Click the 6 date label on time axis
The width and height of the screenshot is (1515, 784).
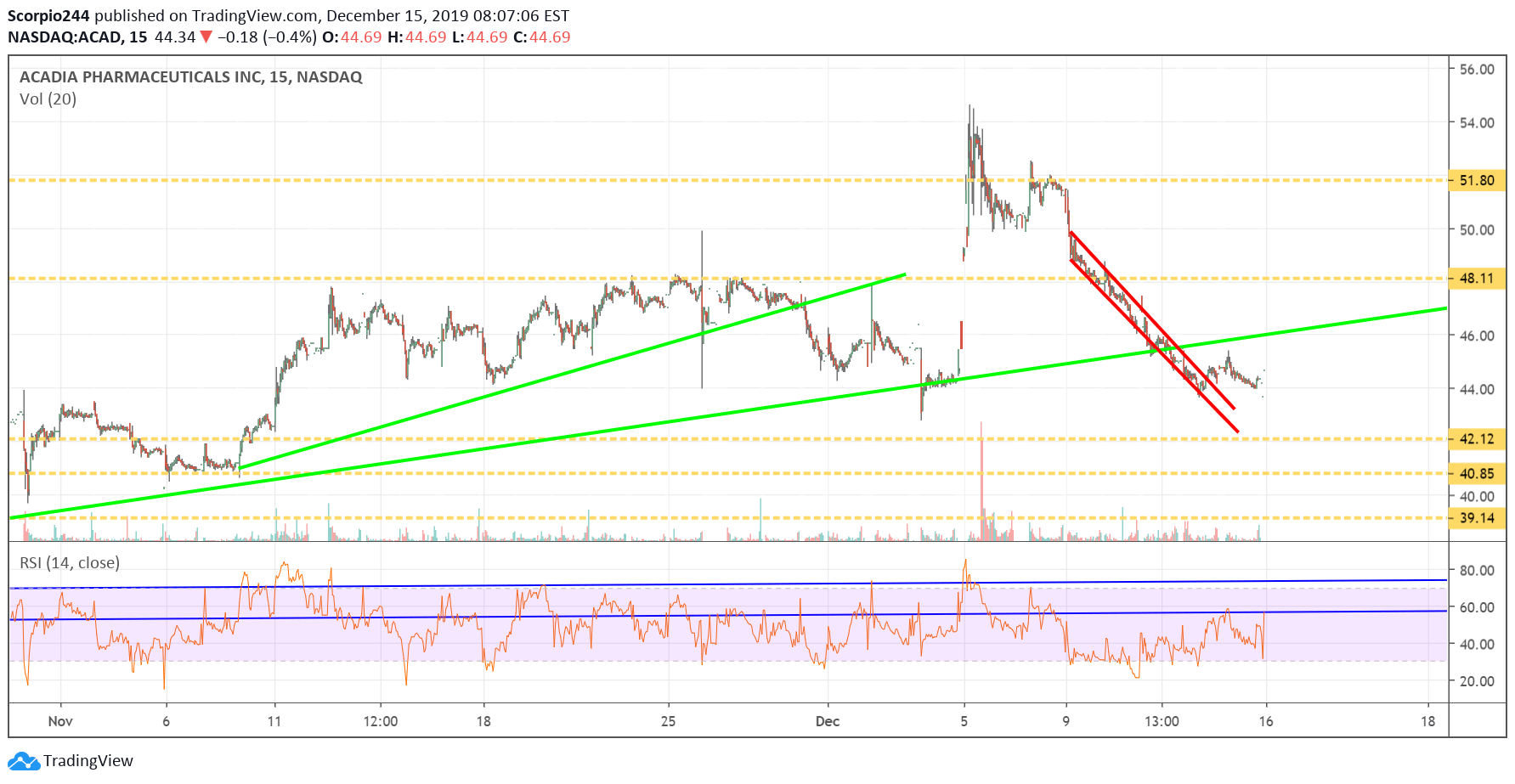tap(166, 721)
